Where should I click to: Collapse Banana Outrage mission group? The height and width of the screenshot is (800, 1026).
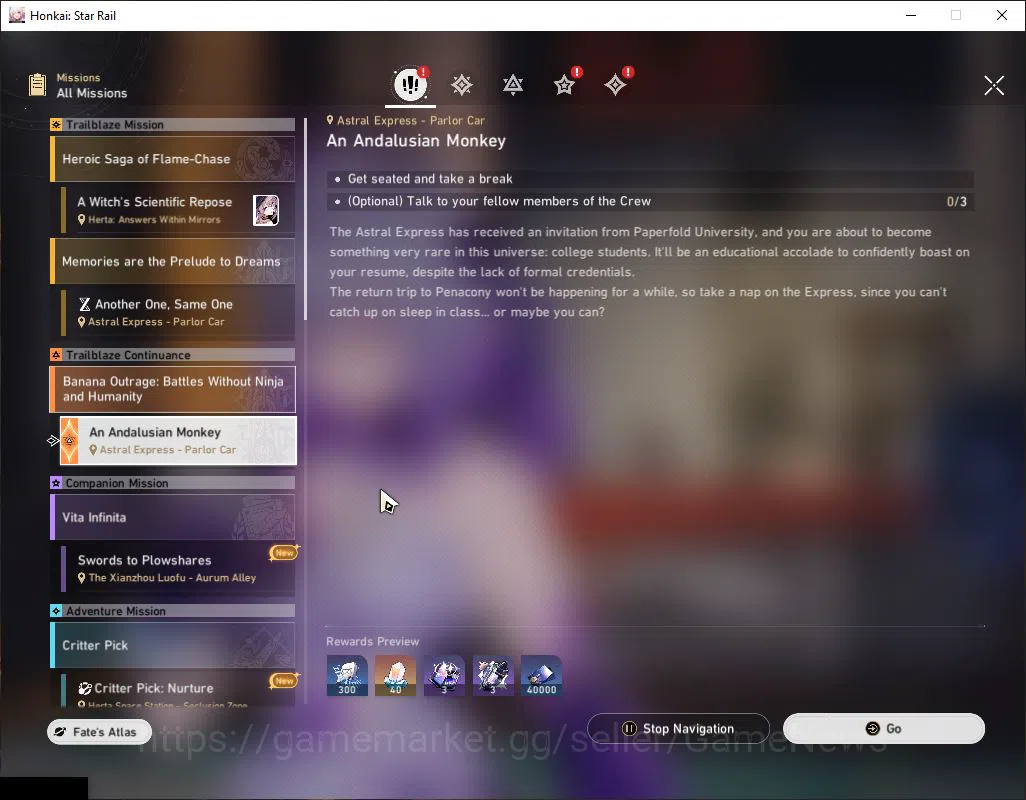click(x=173, y=389)
